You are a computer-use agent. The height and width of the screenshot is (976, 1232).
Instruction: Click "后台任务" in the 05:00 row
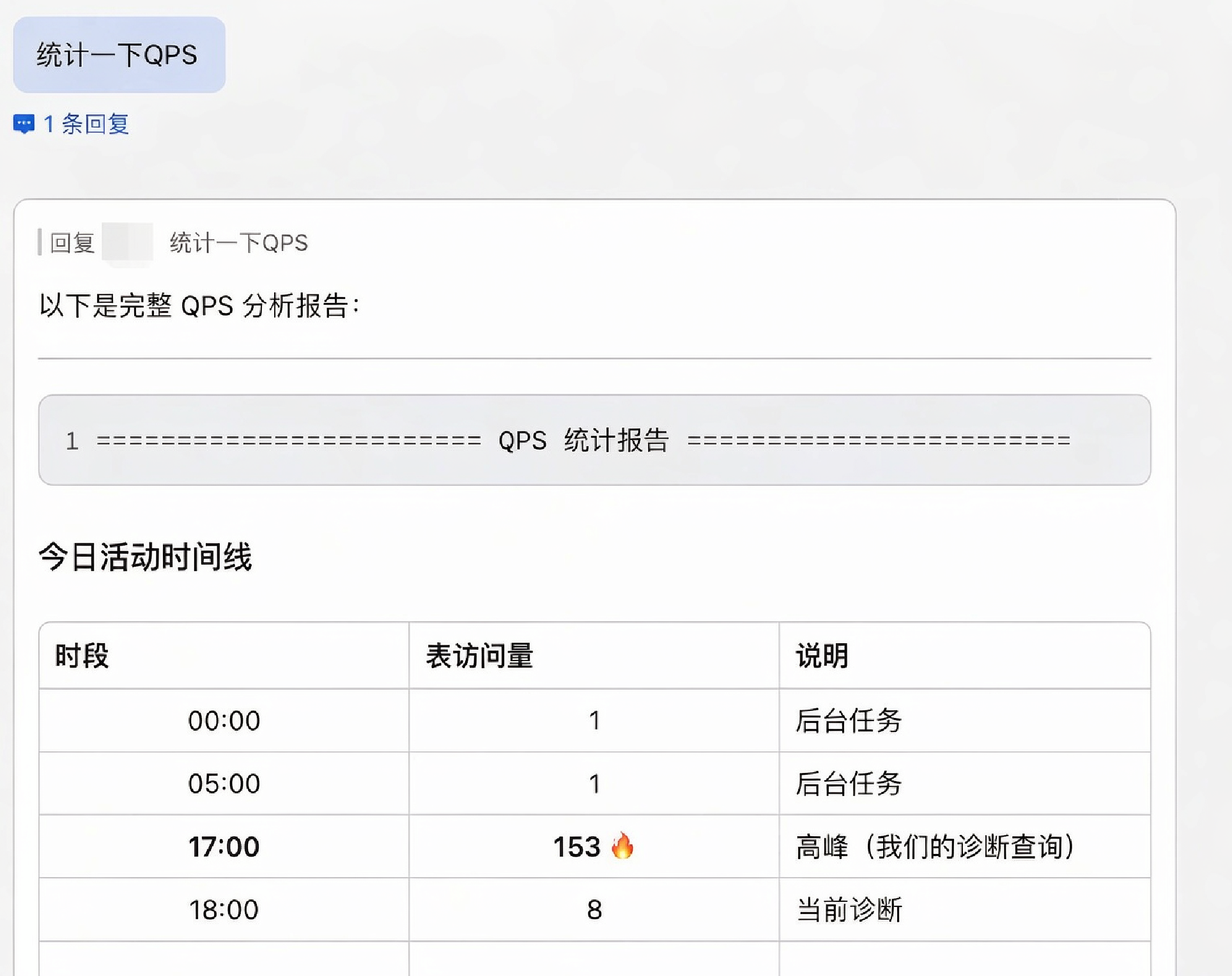[849, 783]
